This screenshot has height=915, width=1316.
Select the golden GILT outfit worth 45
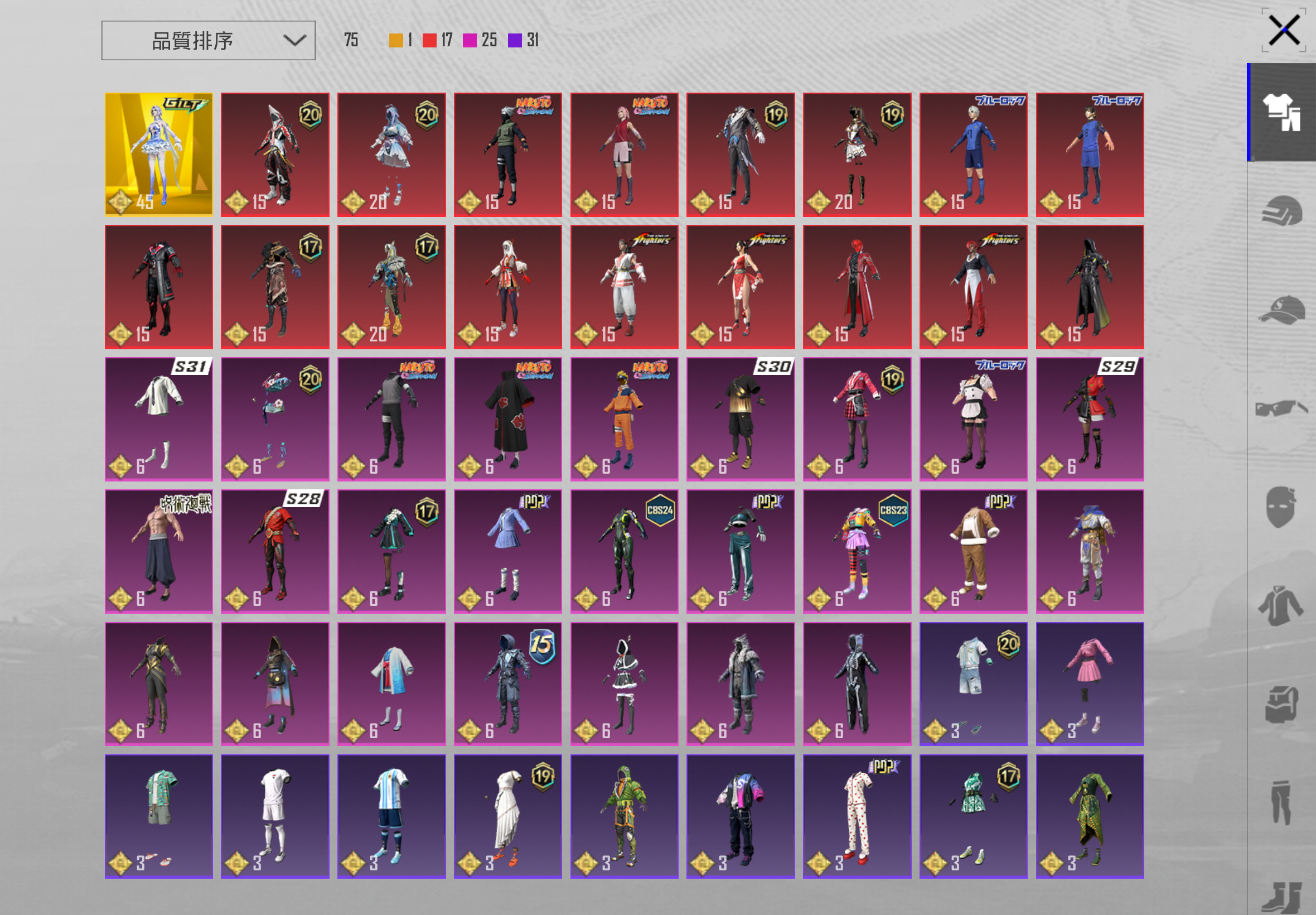[x=159, y=155]
